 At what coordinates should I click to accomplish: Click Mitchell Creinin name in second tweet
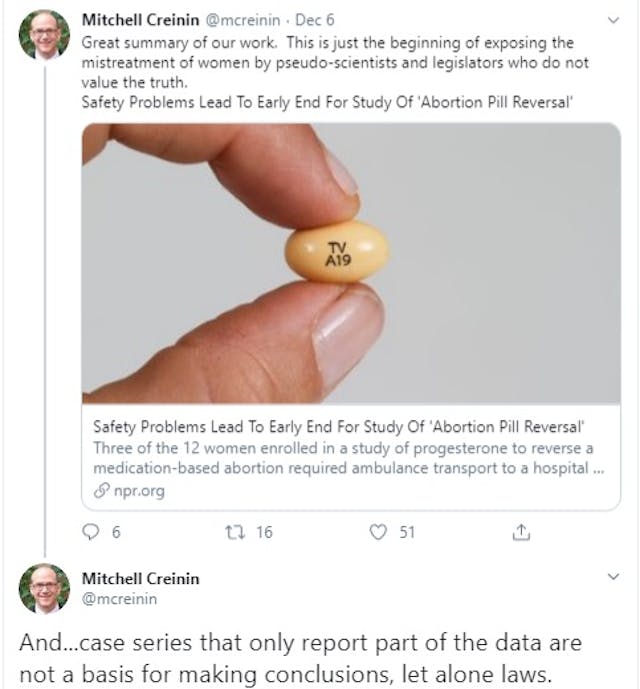139,578
